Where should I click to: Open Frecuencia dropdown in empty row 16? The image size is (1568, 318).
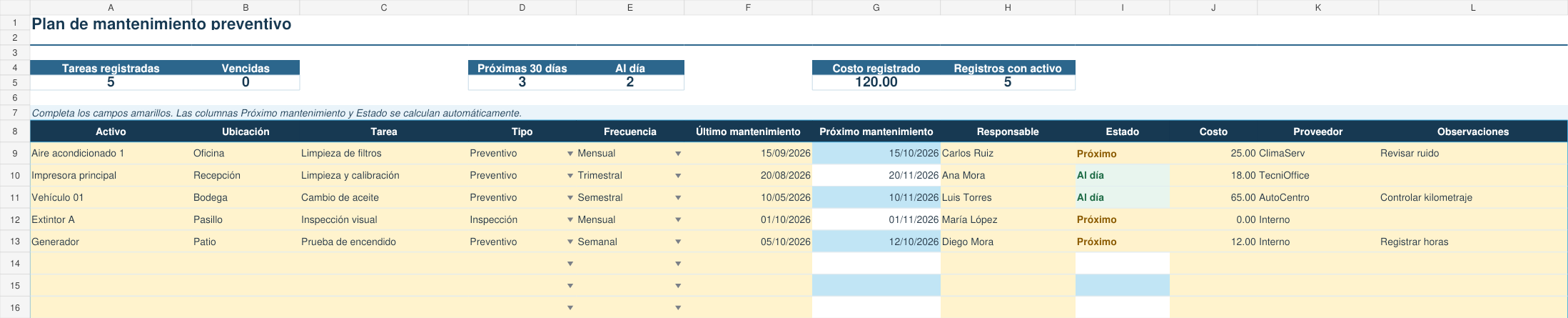pos(678,308)
